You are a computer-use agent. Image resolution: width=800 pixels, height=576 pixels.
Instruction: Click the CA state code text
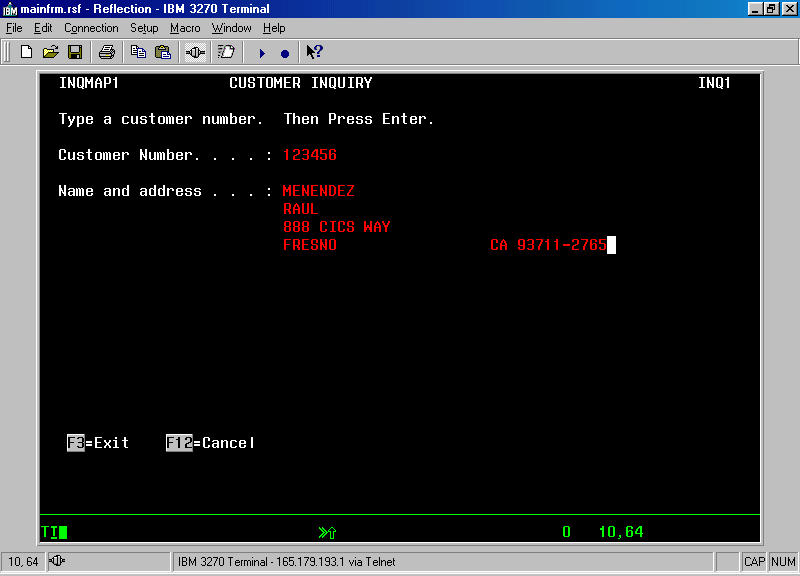pos(498,245)
